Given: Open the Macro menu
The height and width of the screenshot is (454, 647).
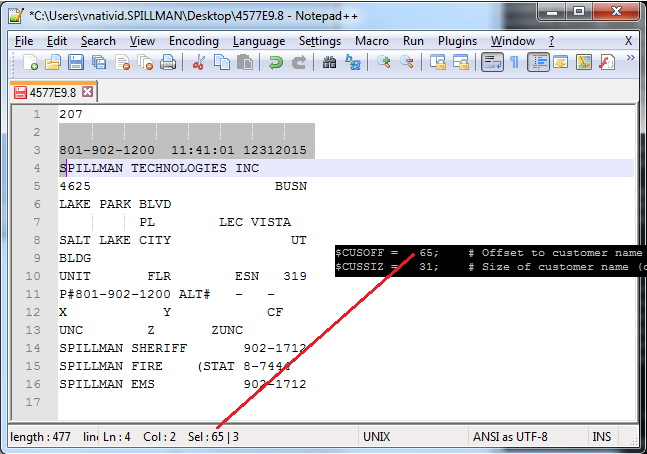Looking at the screenshot, I should [372, 41].
